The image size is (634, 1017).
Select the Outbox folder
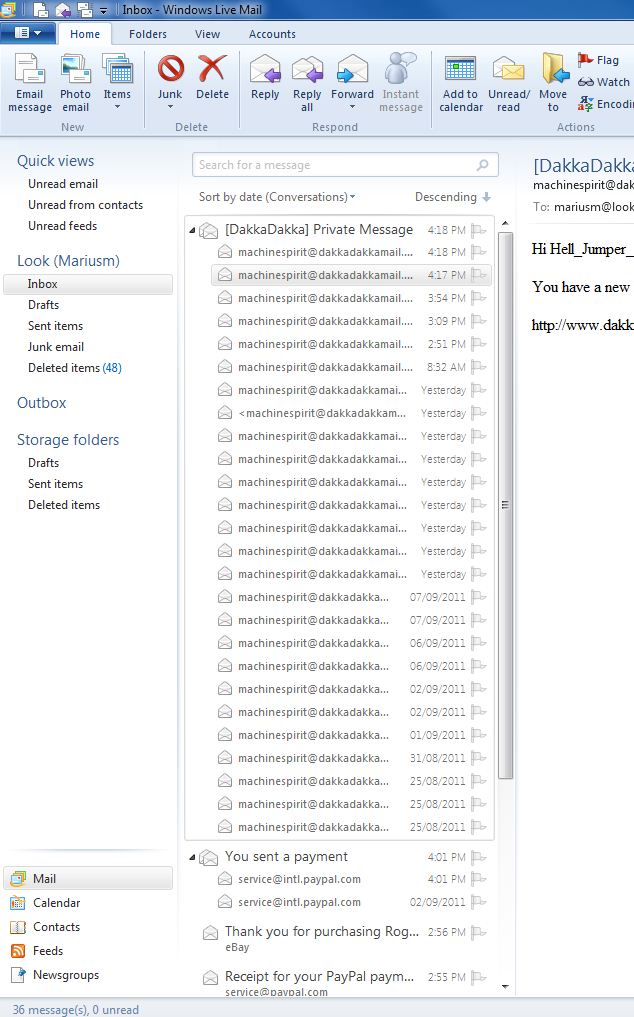click(42, 403)
